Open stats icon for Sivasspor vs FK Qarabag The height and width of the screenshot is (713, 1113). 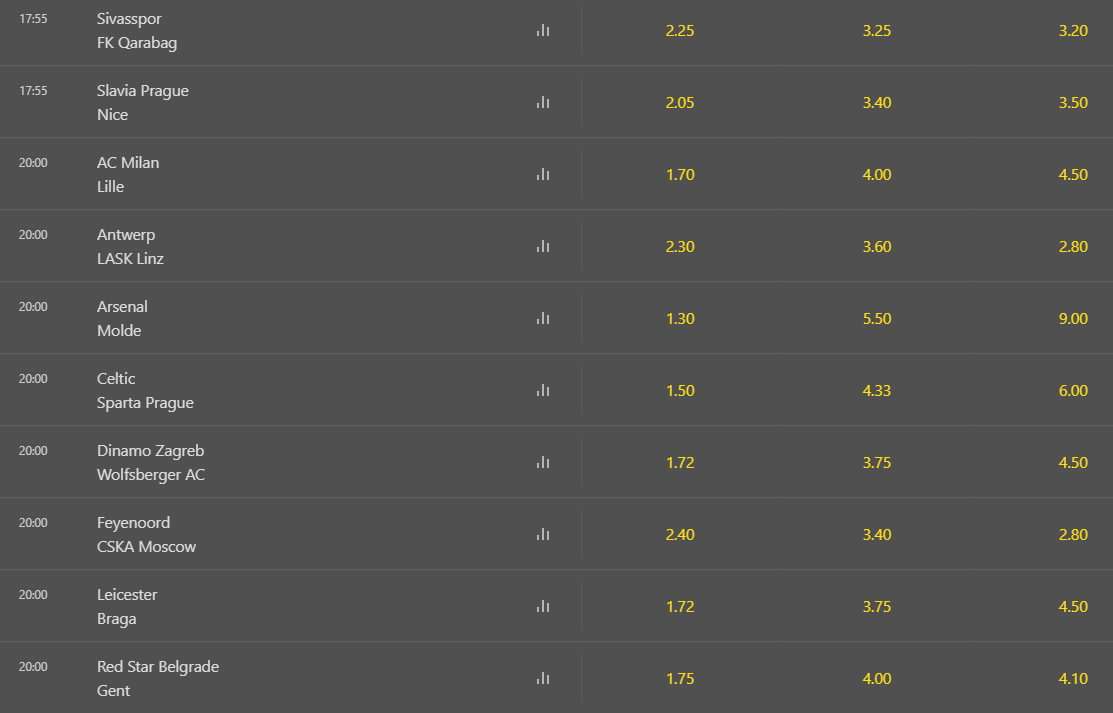coord(543,31)
